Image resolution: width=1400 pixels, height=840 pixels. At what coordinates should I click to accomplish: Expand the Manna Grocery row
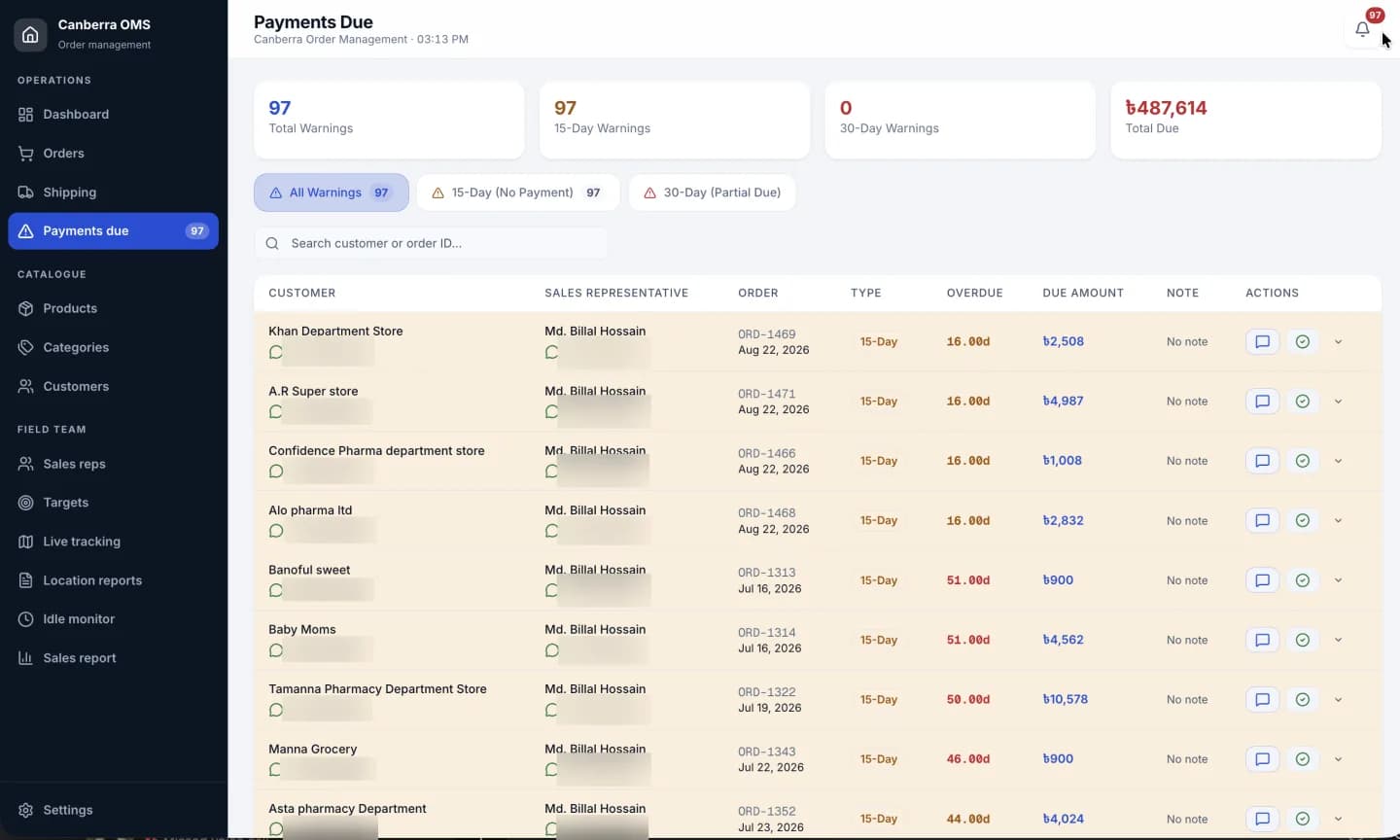point(1338,759)
